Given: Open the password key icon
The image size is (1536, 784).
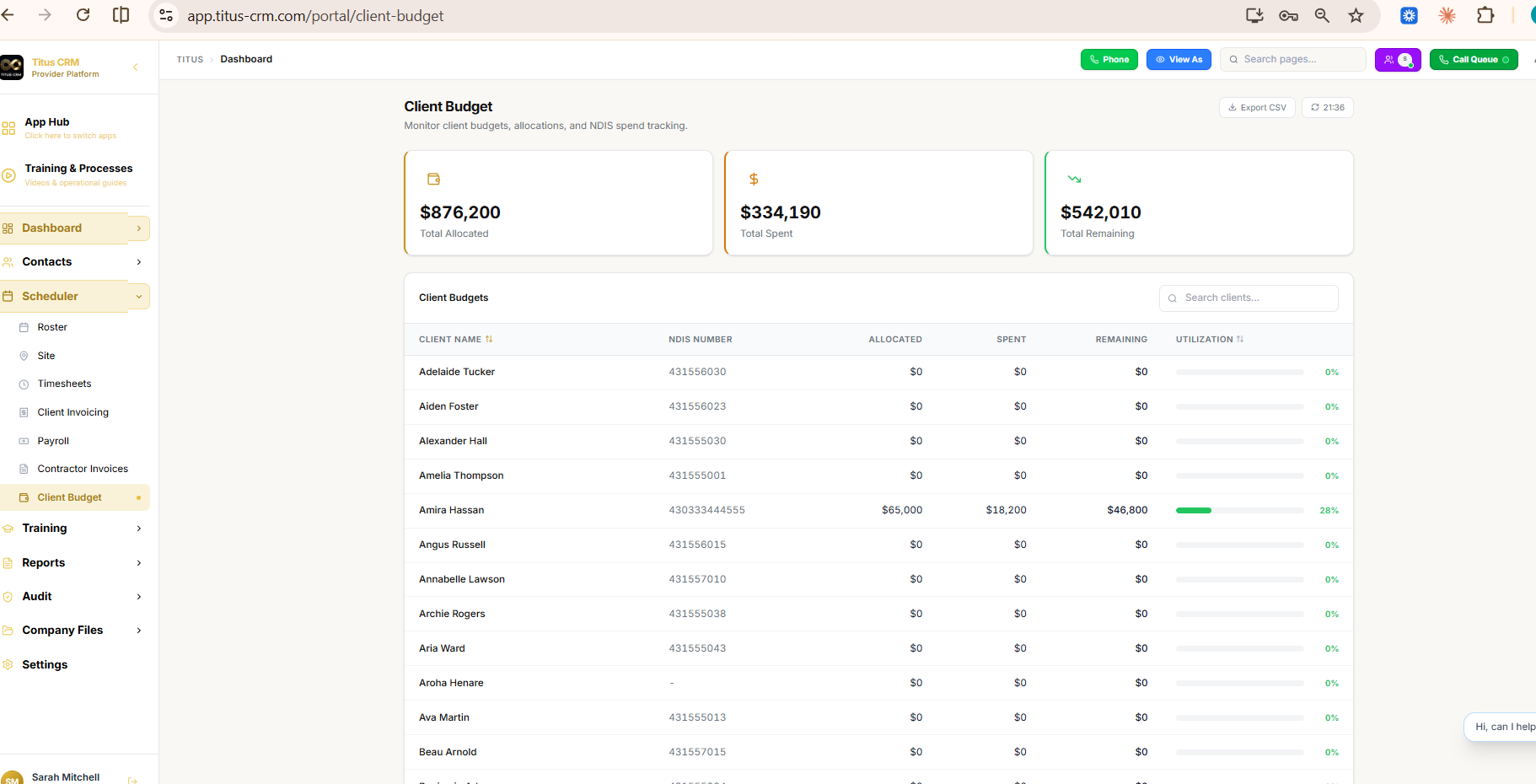Looking at the screenshot, I should click(1288, 15).
